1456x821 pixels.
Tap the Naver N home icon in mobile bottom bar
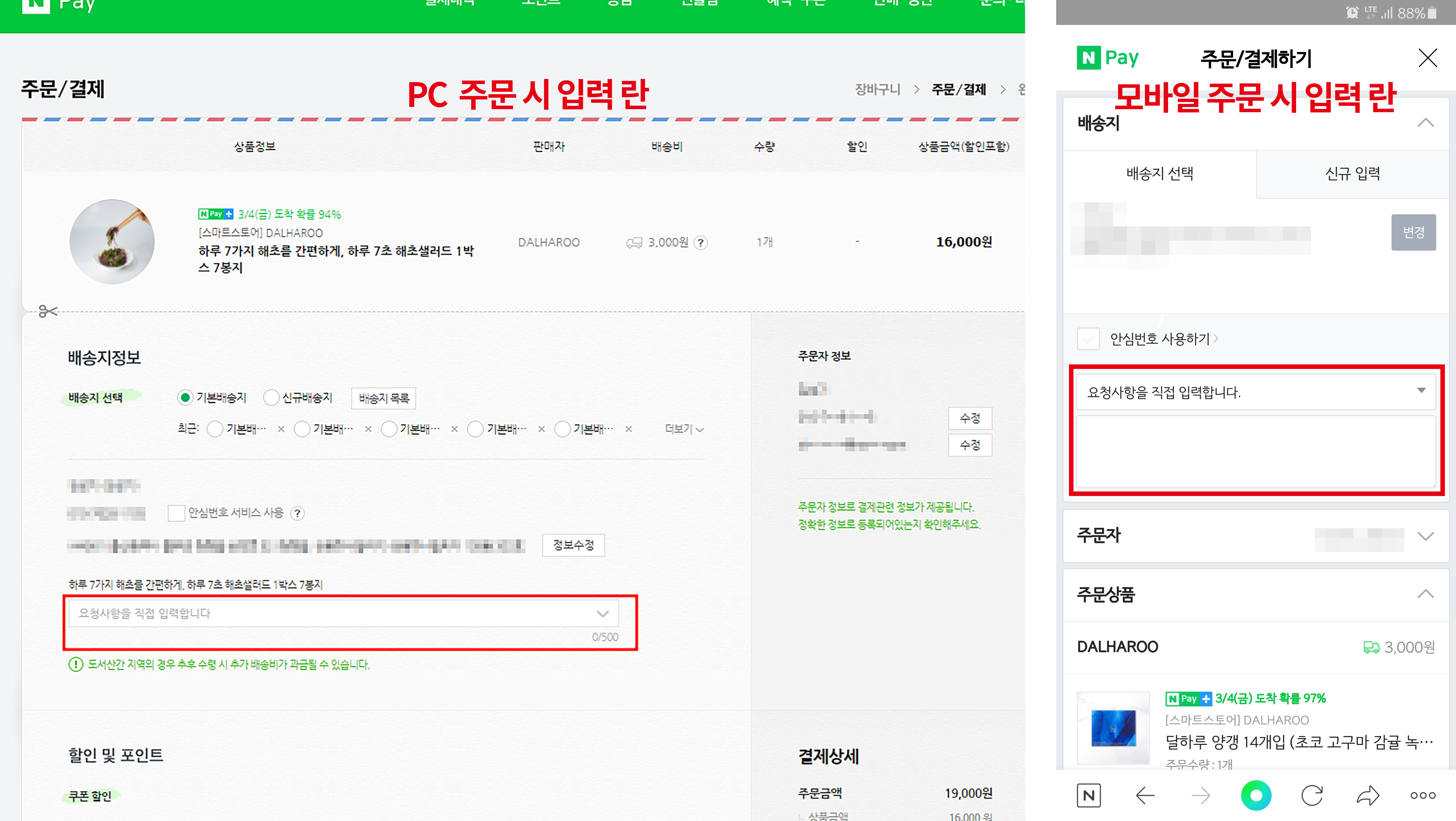1089,795
